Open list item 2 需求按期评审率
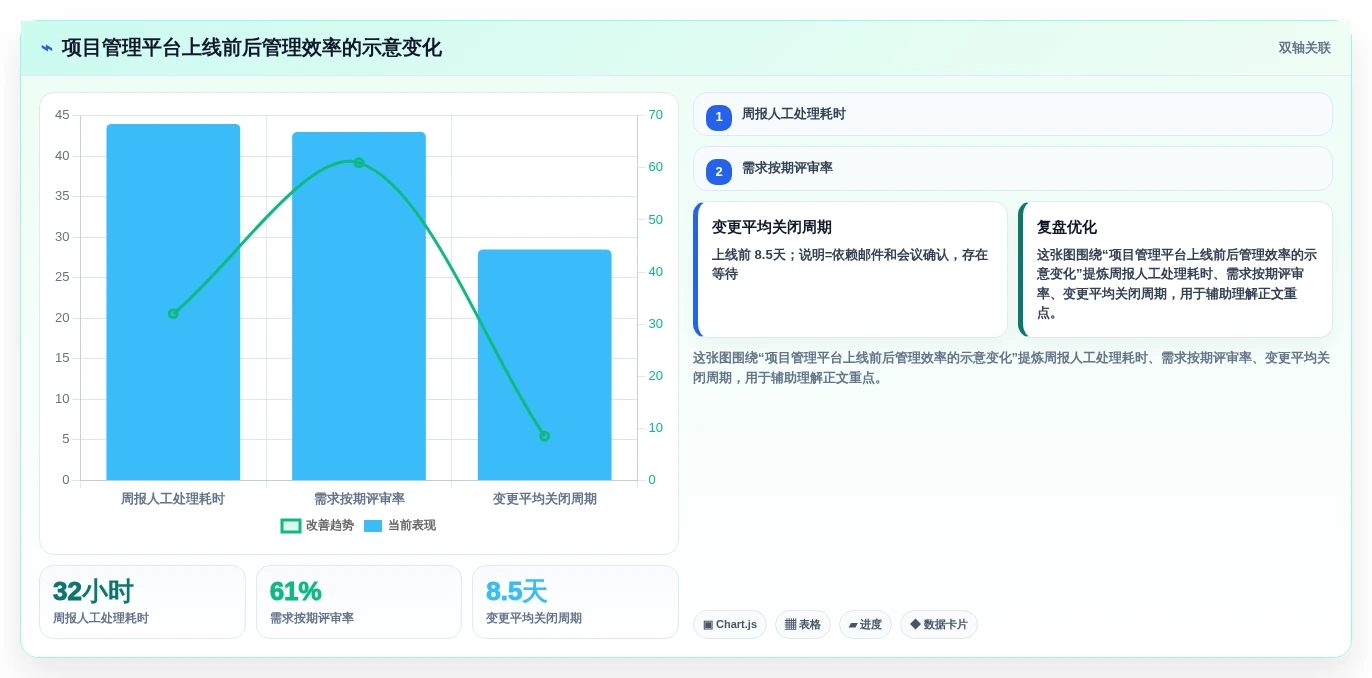Screen dimensions: 1372x678 pyautogui.click(x=1012, y=168)
